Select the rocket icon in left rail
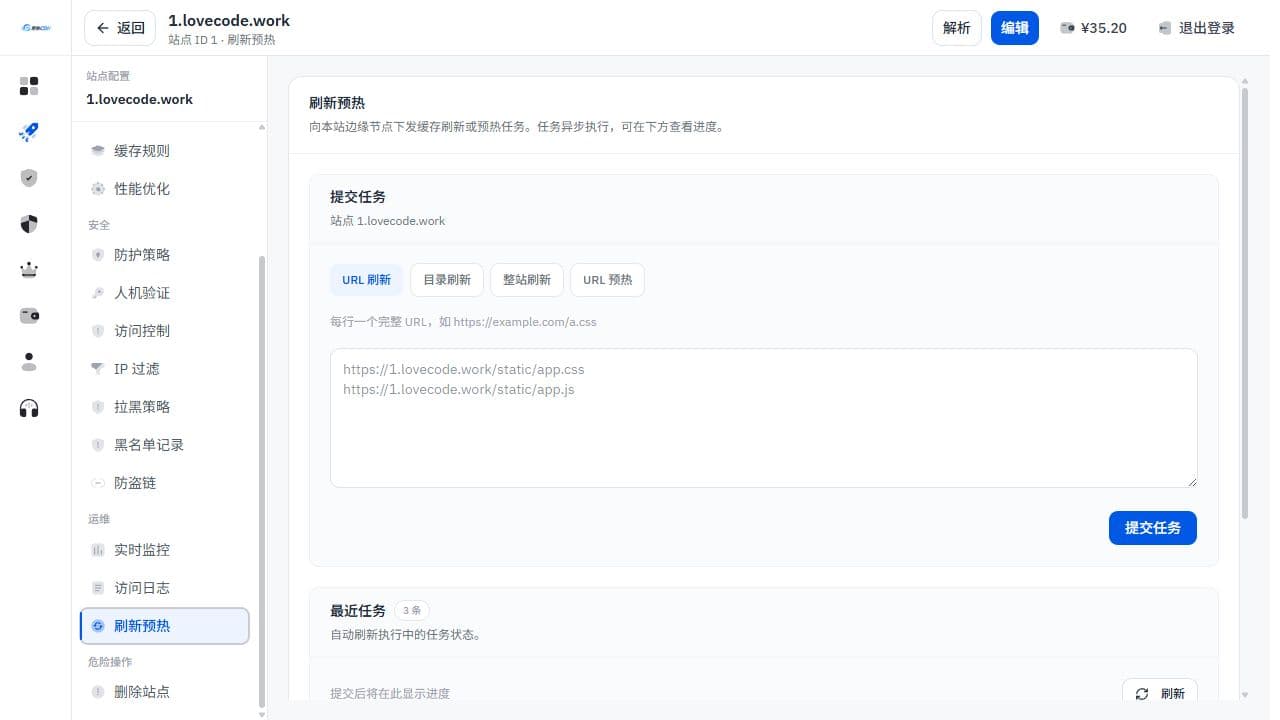 [x=29, y=132]
